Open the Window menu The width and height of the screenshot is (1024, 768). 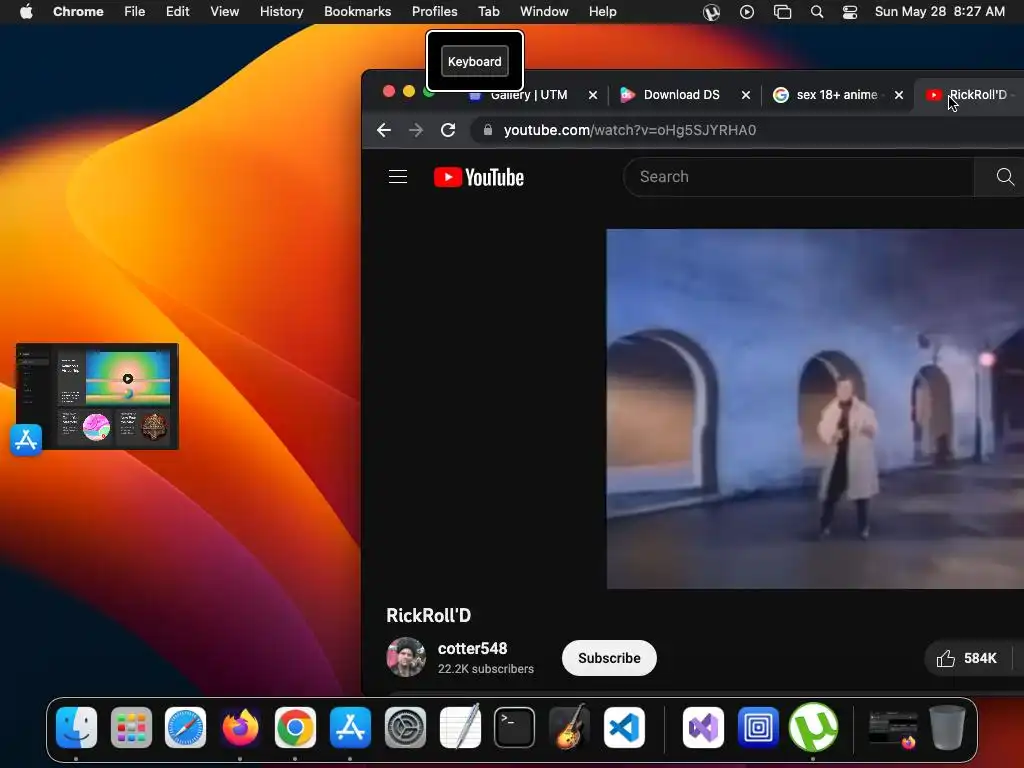544,12
